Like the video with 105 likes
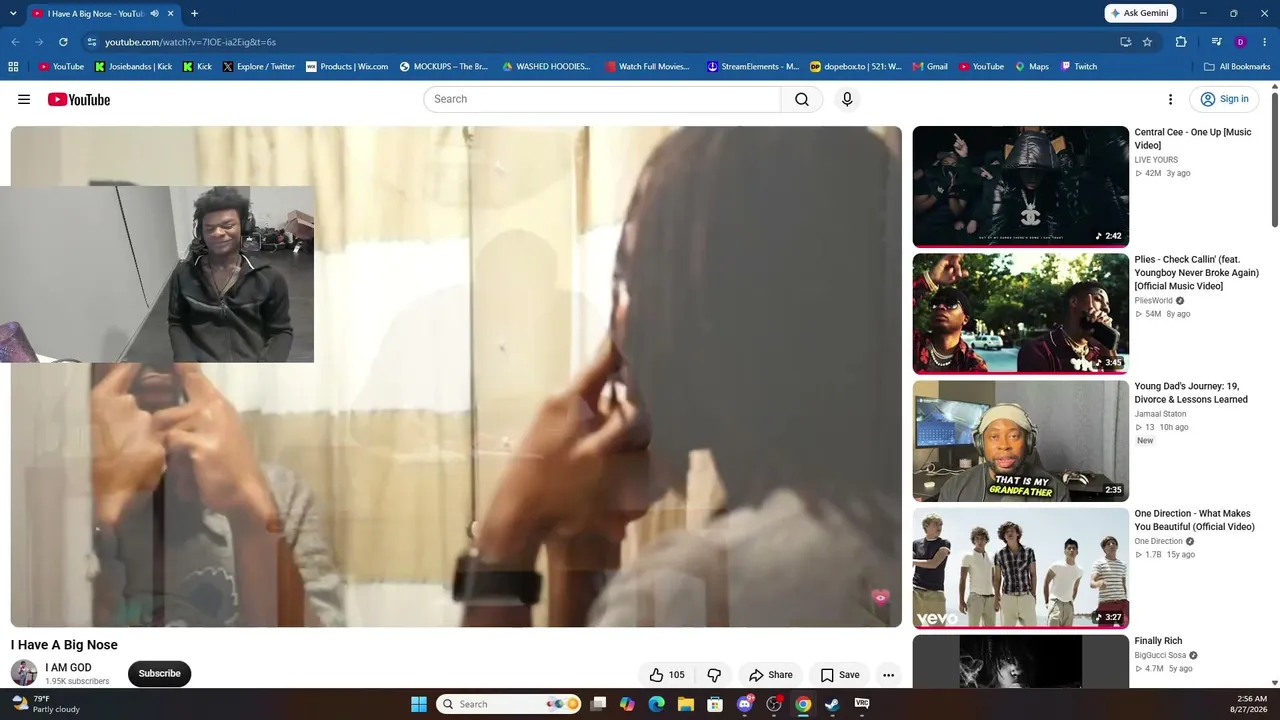 pos(667,675)
